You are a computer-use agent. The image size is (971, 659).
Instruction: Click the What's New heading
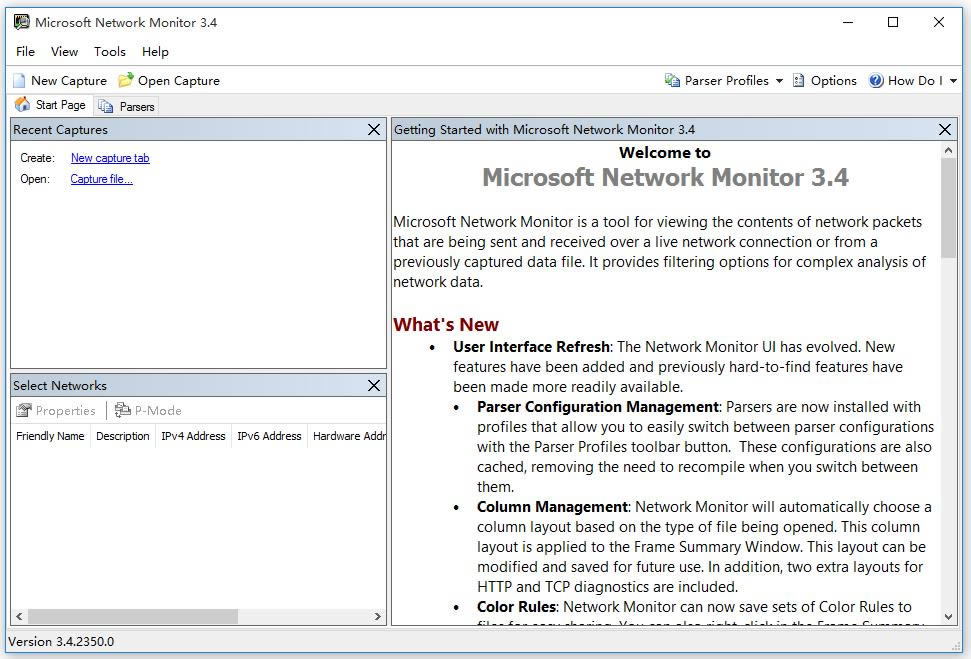446,325
